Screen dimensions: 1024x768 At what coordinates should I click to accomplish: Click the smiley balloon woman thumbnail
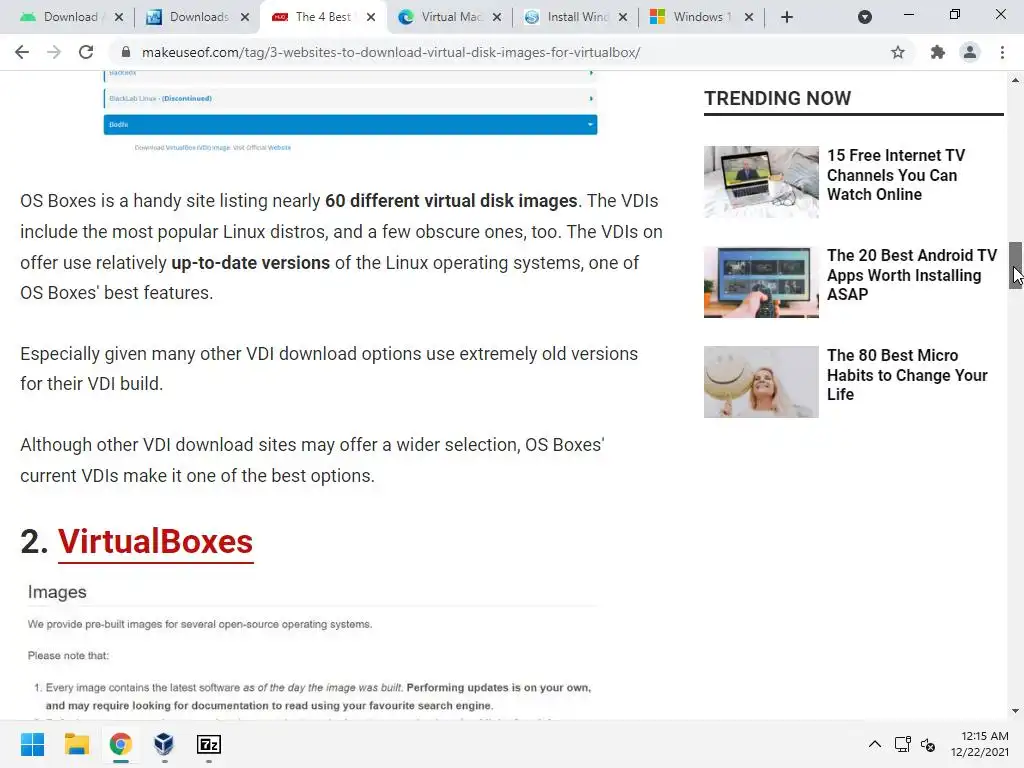[x=761, y=382]
